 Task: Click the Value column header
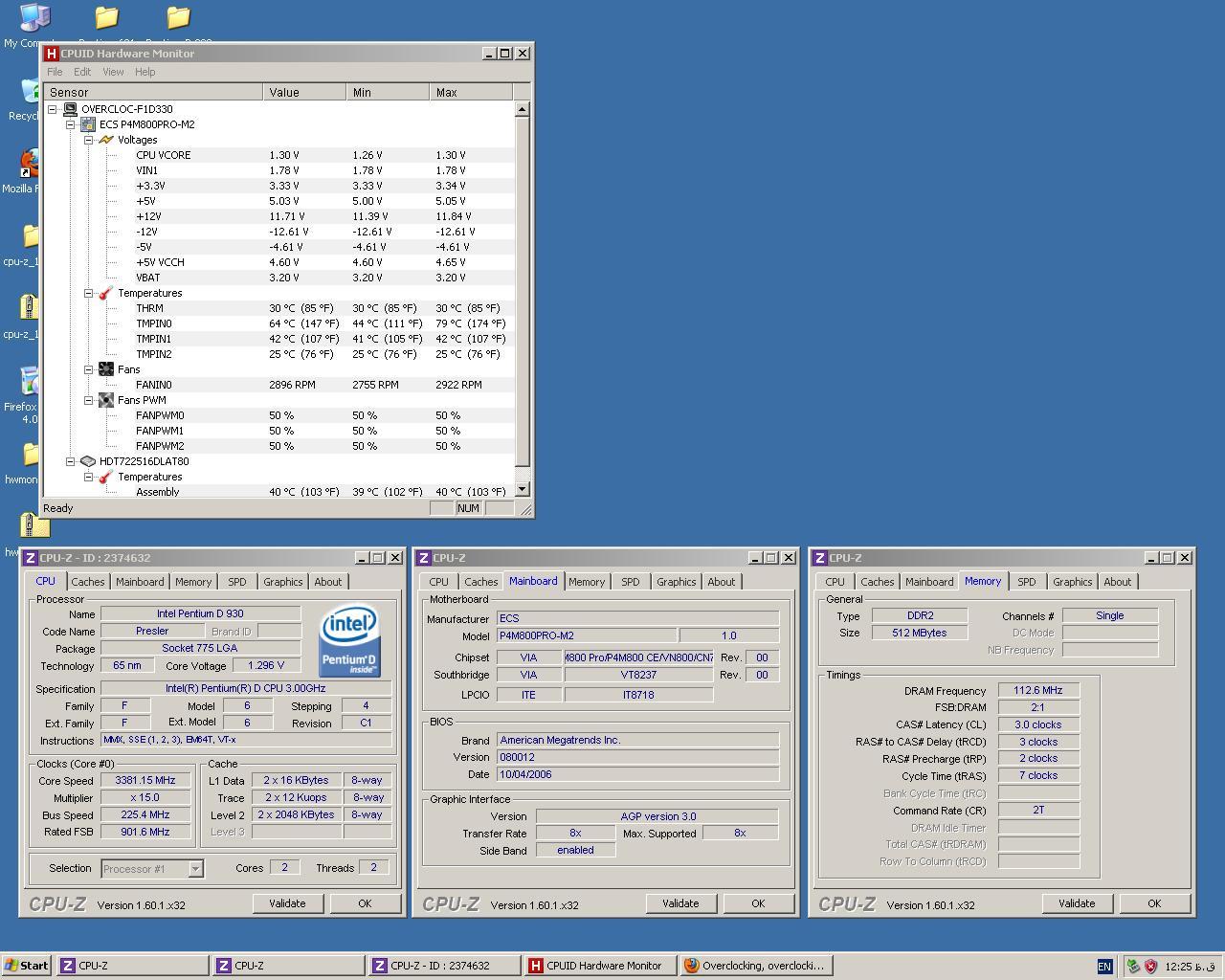coord(304,92)
